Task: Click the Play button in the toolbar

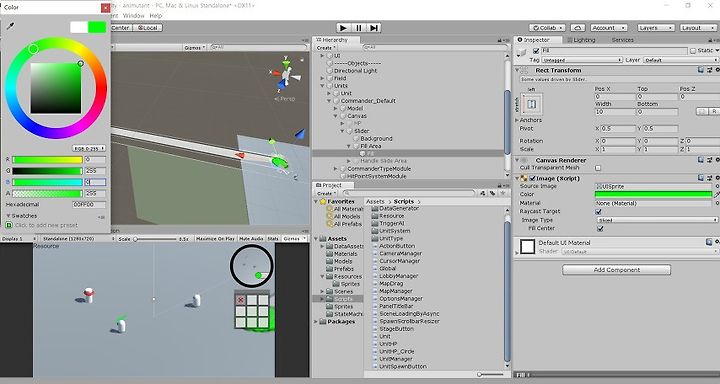Action: (x=343, y=28)
